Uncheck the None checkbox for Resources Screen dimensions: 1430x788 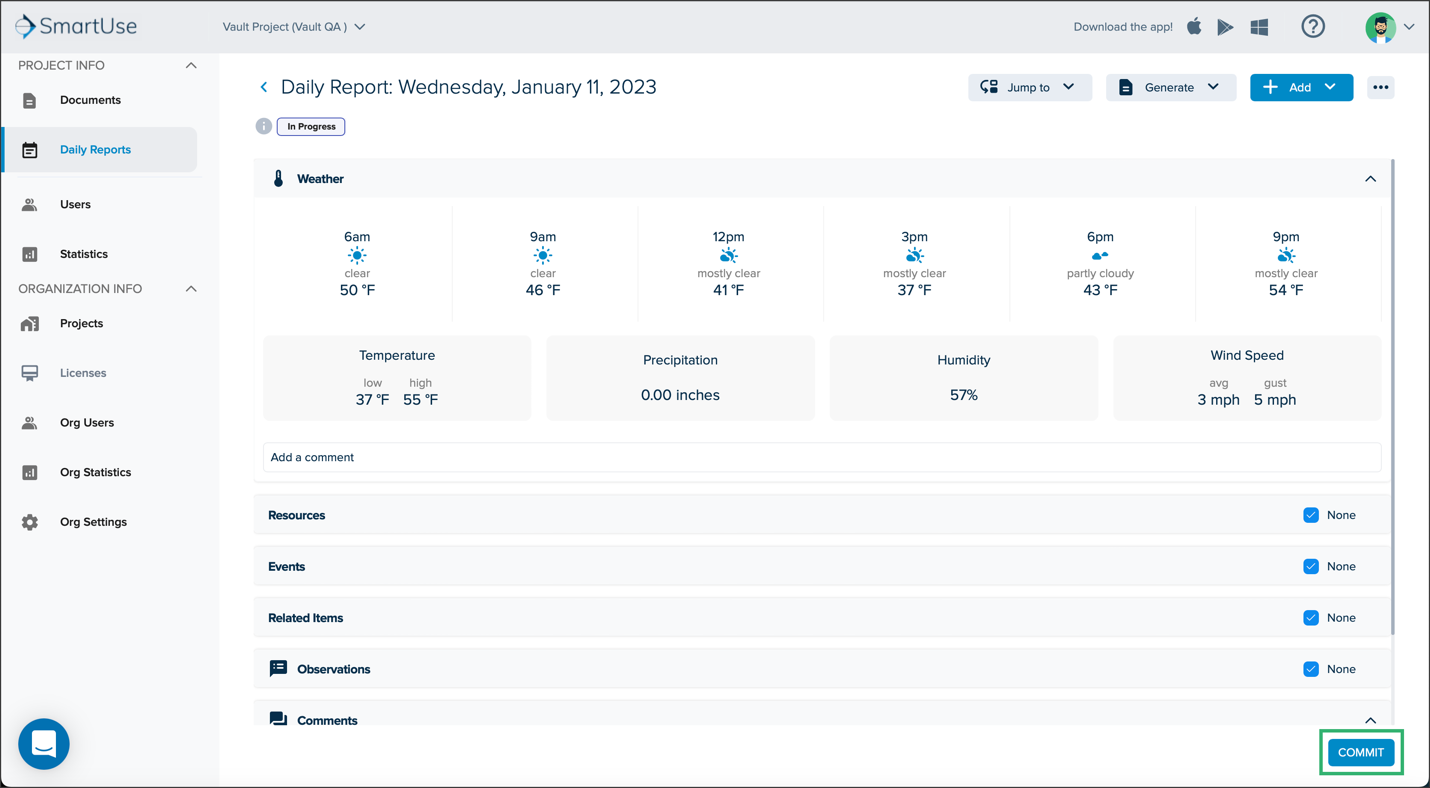1311,515
